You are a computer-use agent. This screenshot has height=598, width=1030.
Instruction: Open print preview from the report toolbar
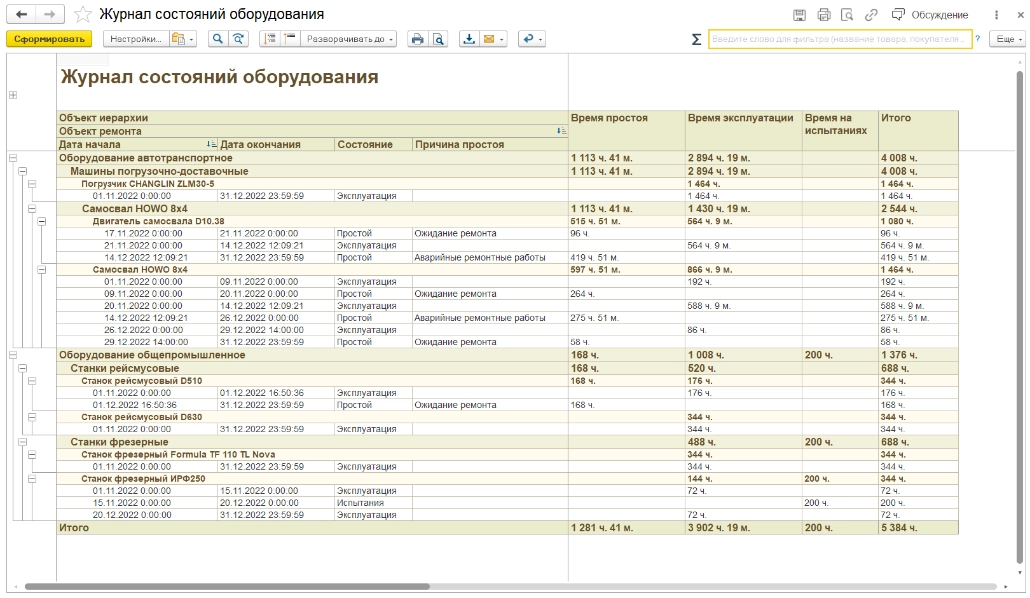point(438,39)
